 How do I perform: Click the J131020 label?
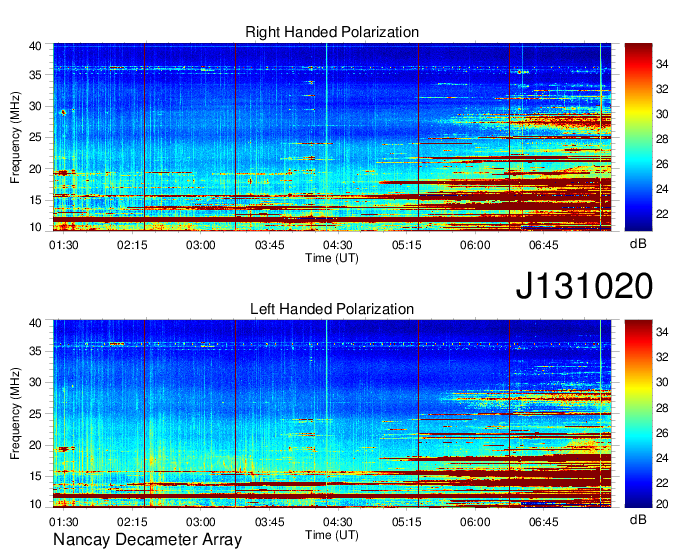click(584, 286)
